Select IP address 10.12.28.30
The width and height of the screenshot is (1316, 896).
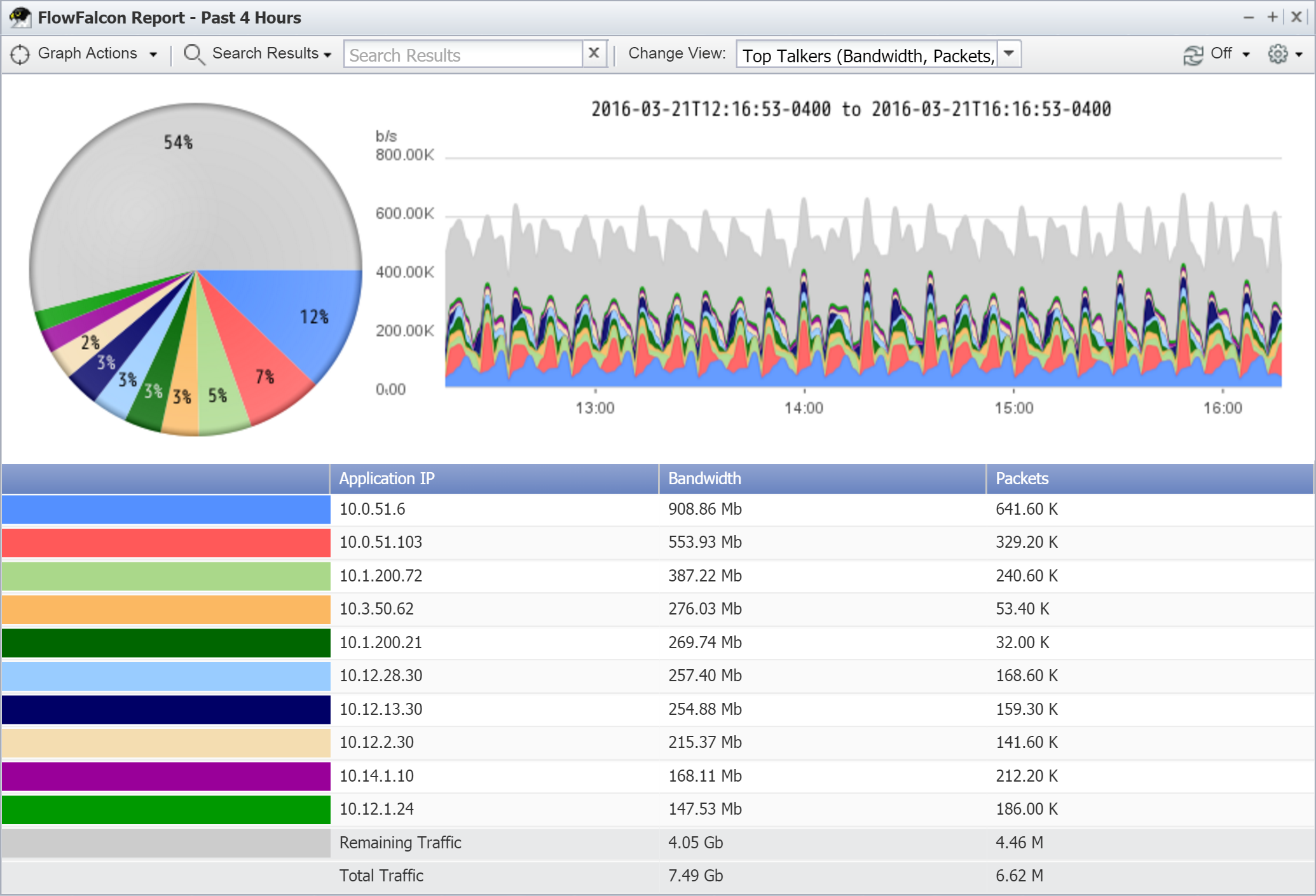(x=380, y=675)
